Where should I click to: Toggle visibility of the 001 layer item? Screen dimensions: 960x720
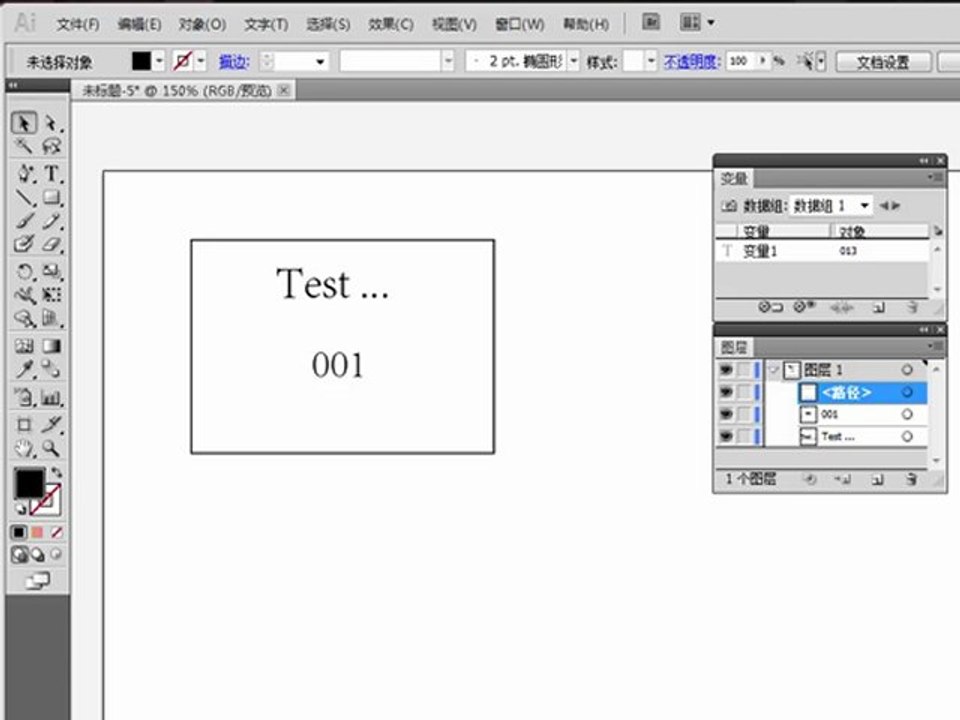tap(726, 414)
